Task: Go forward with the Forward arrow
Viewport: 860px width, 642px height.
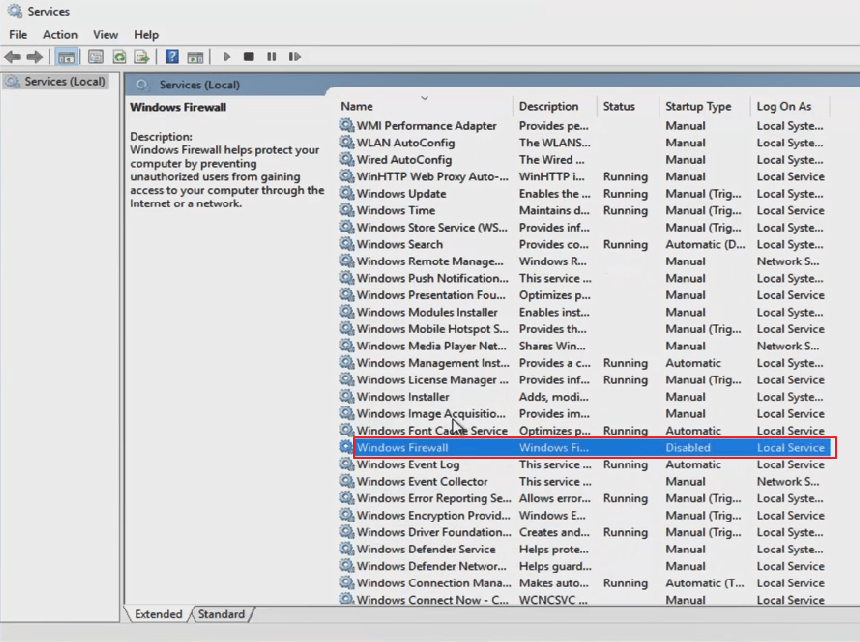Action: [35, 56]
